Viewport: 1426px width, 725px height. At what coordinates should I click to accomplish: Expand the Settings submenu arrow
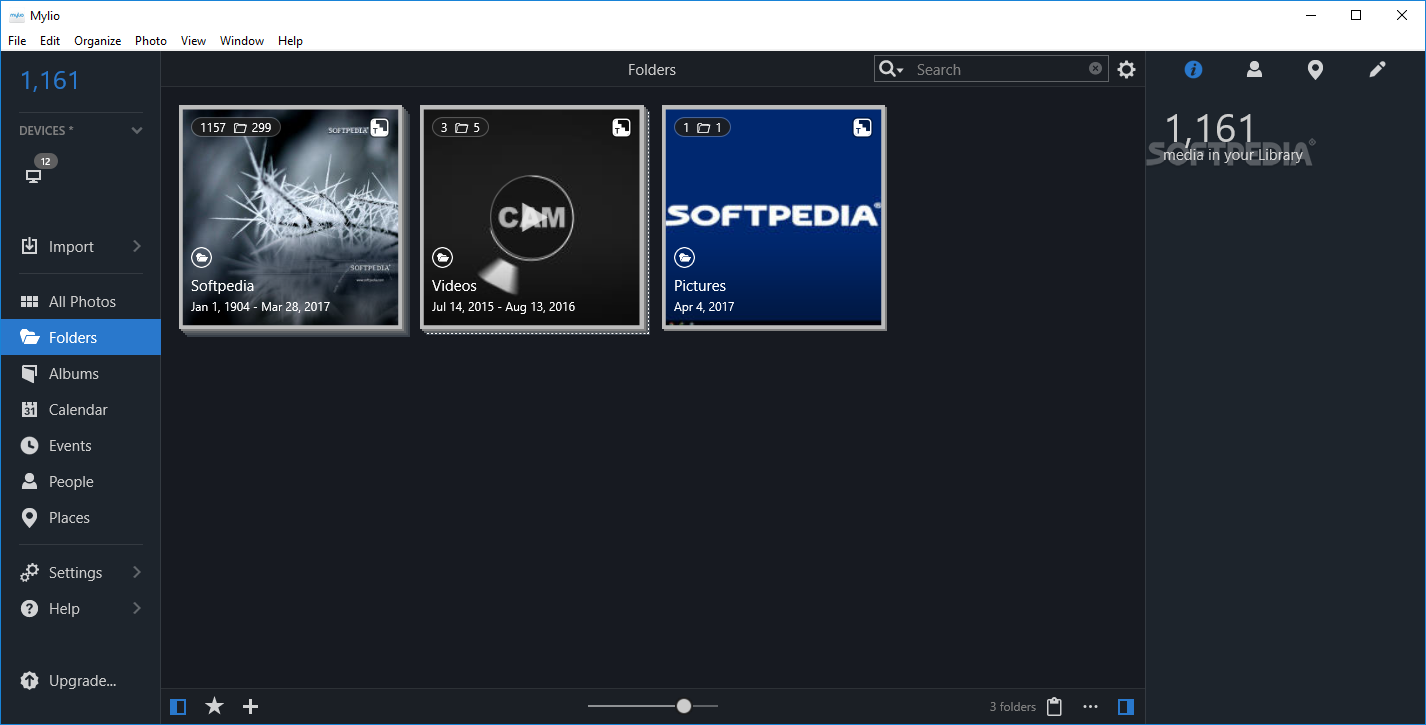(137, 572)
